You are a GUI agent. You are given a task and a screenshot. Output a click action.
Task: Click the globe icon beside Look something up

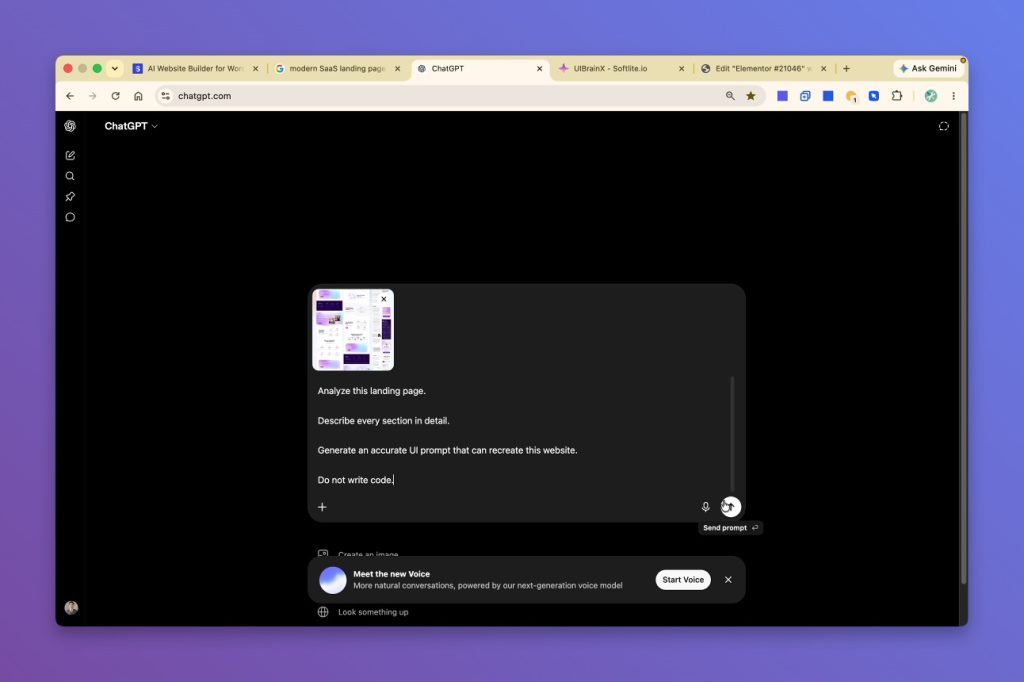coord(323,612)
